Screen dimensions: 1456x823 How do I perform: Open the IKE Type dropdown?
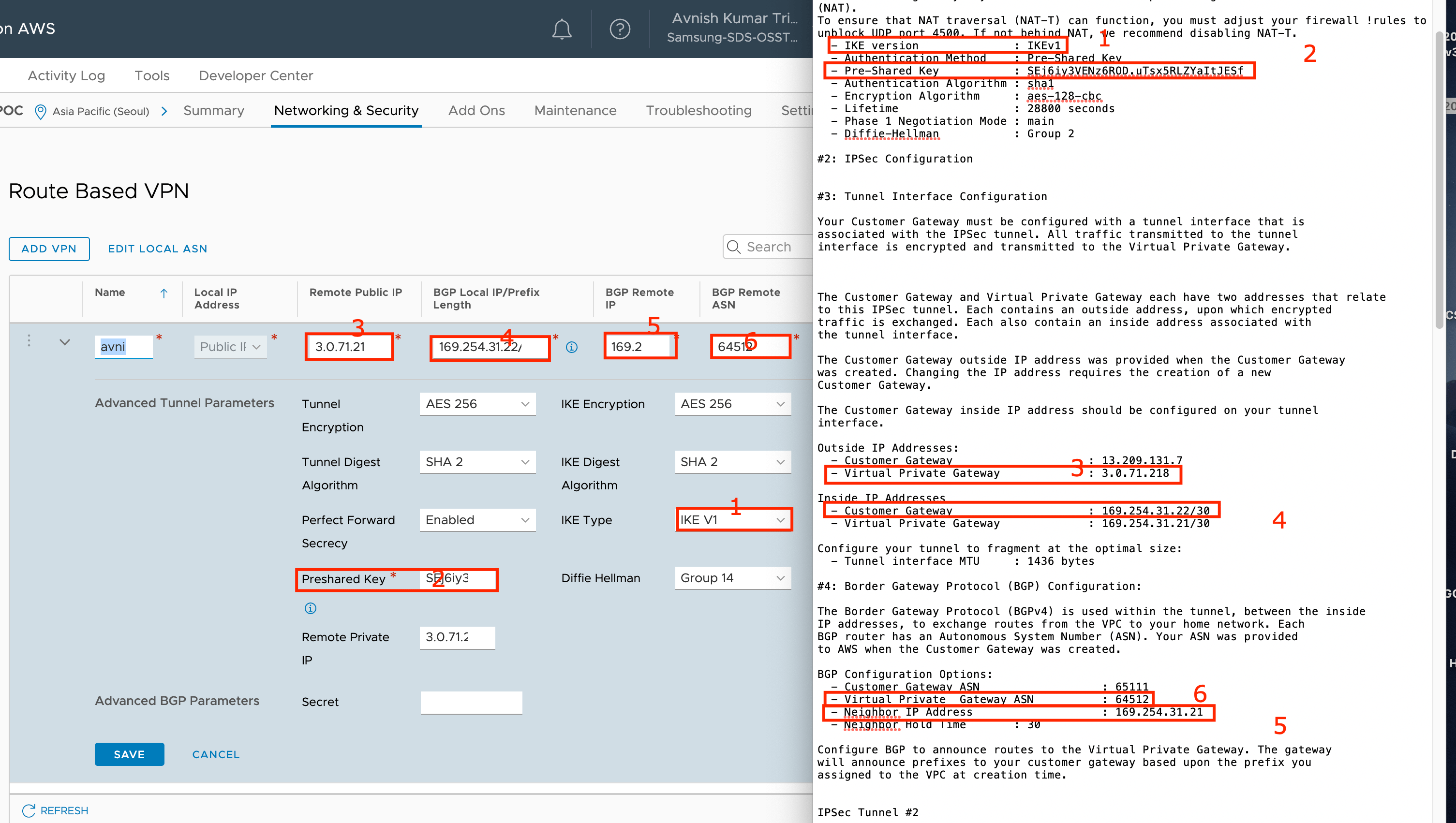(733, 520)
